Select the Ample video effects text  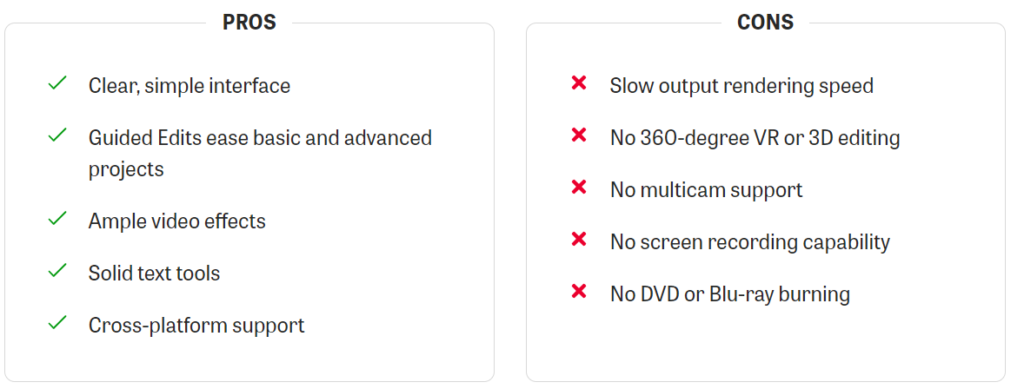click(x=177, y=221)
